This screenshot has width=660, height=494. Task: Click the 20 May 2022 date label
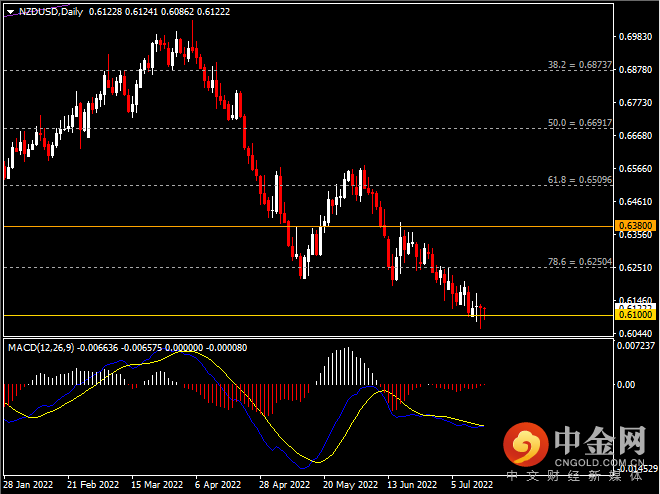coord(350,485)
